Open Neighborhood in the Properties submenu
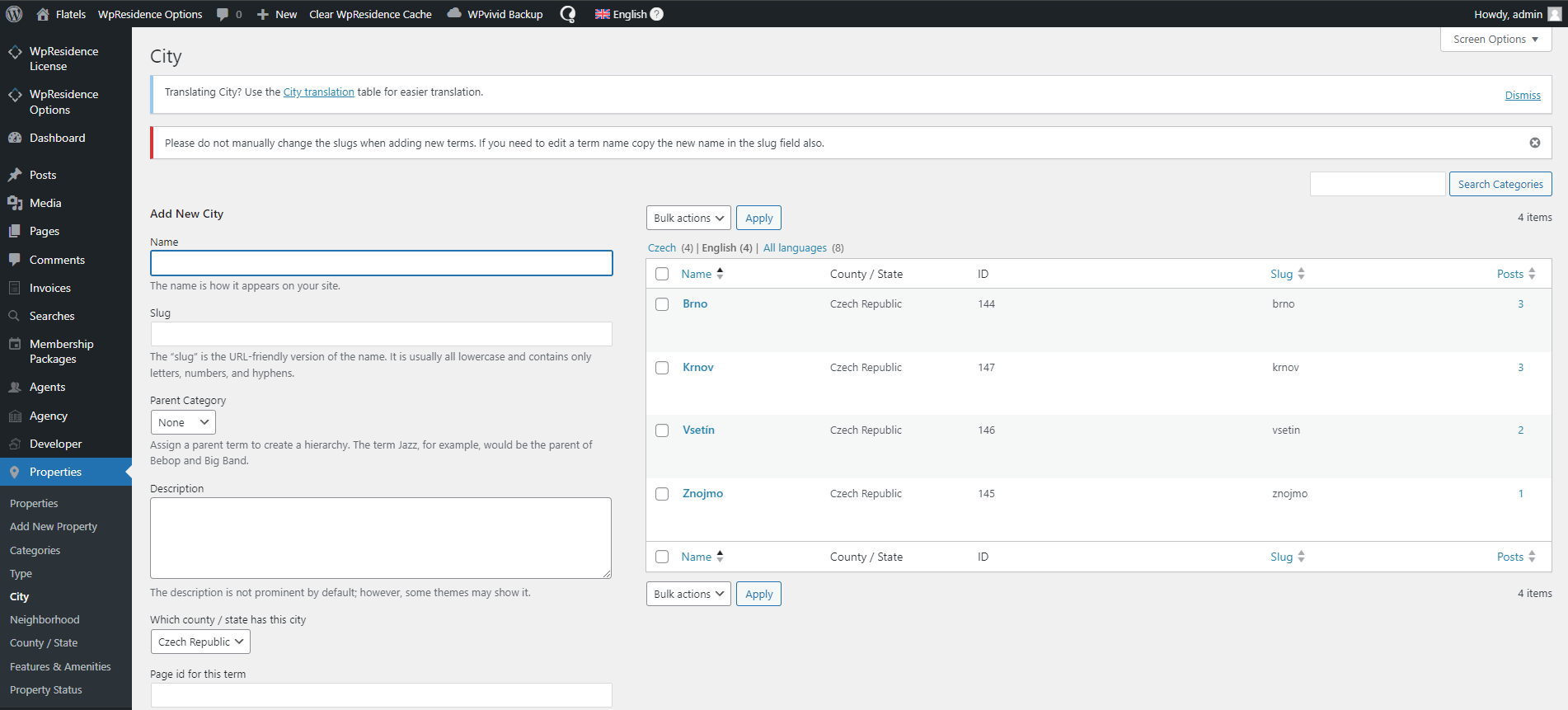The image size is (1568, 710). [x=45, y=619]
